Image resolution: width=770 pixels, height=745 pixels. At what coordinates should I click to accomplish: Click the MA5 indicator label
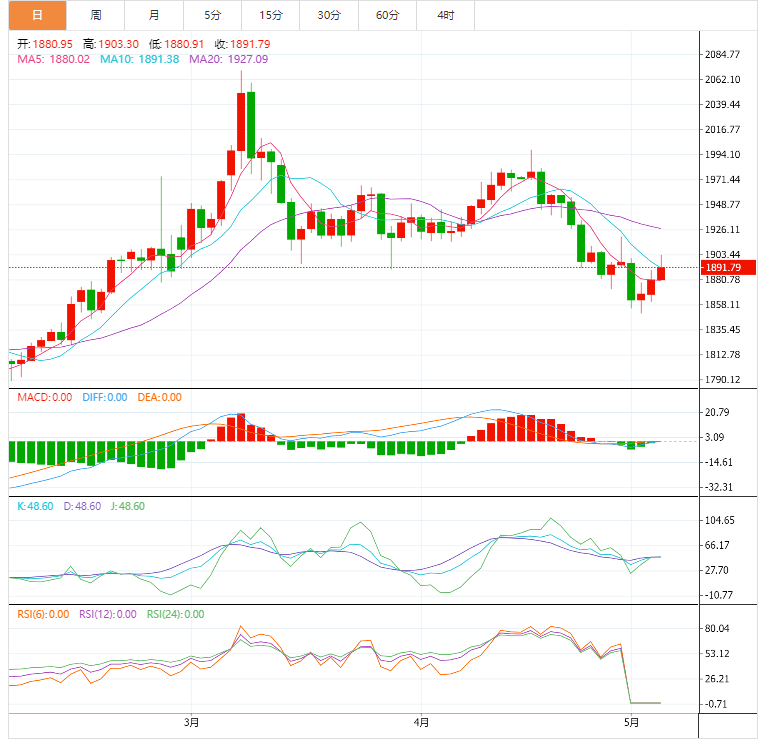54,59
